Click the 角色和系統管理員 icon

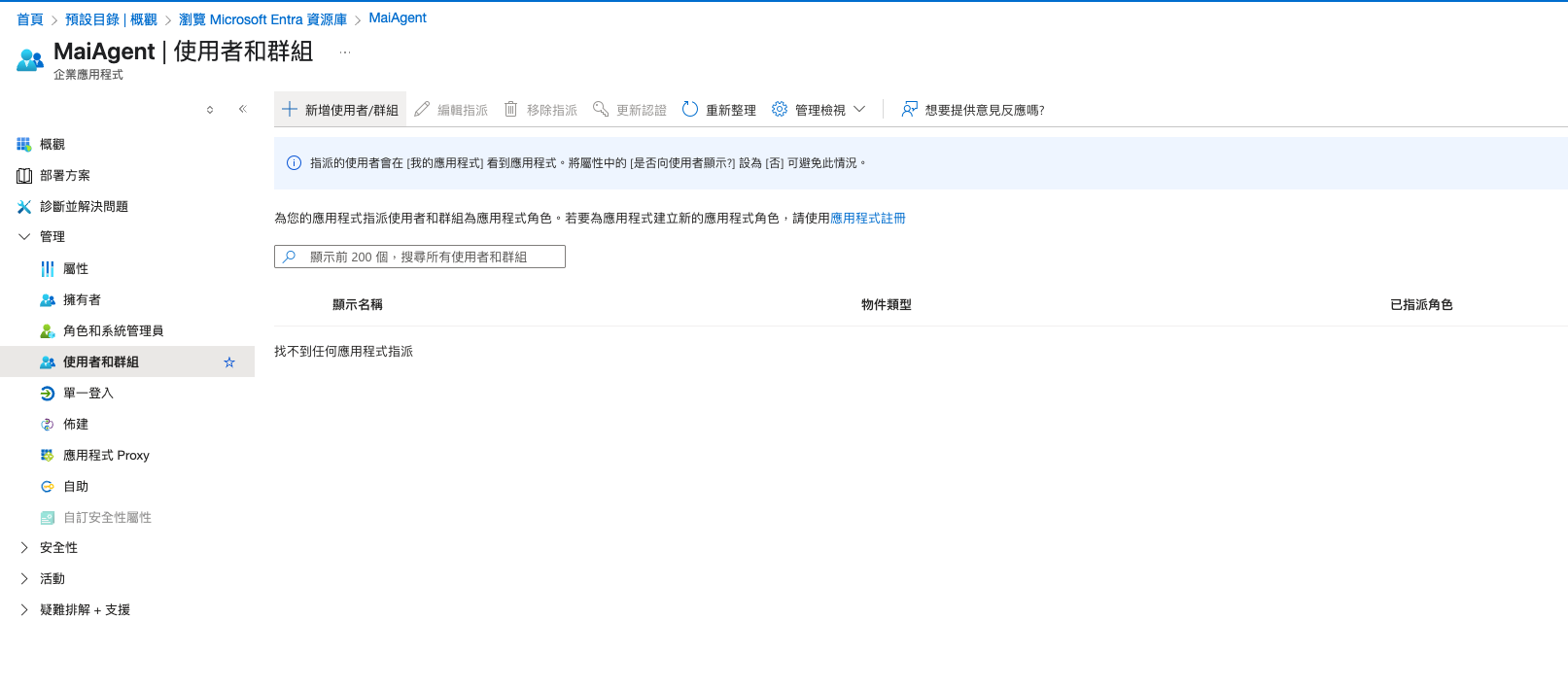pyautogui.click(x=48, y=331)
